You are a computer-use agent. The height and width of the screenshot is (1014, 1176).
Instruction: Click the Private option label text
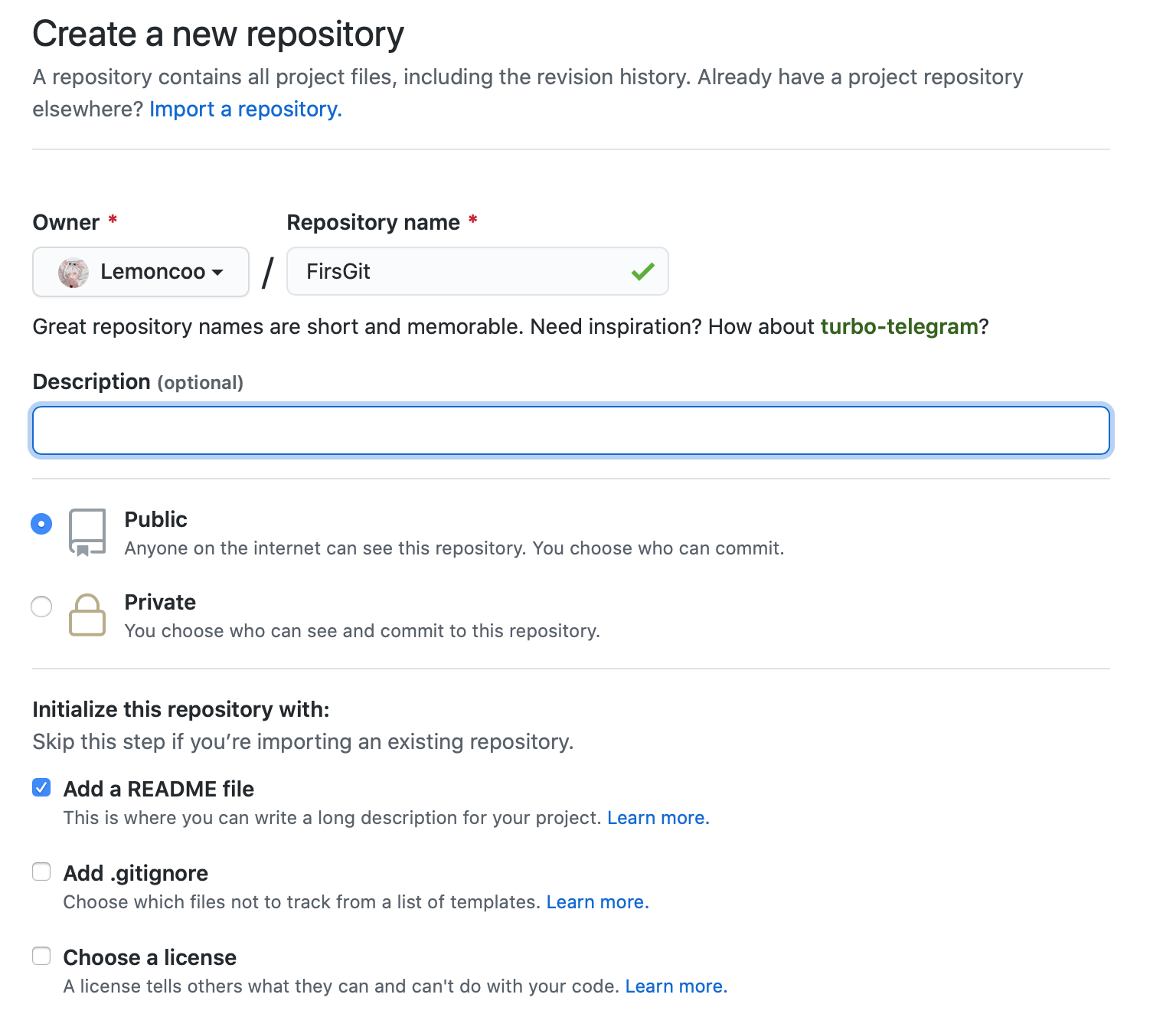[x=160, y=603]
